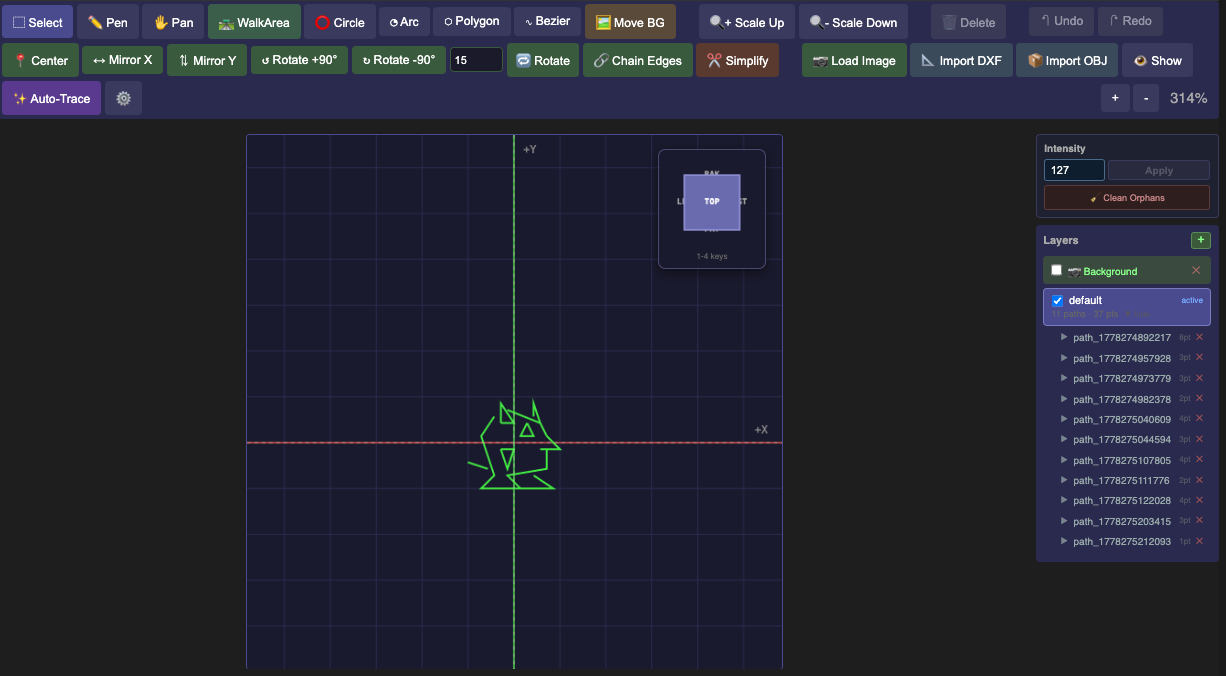Activate the Pan tool

click(173, 22)
